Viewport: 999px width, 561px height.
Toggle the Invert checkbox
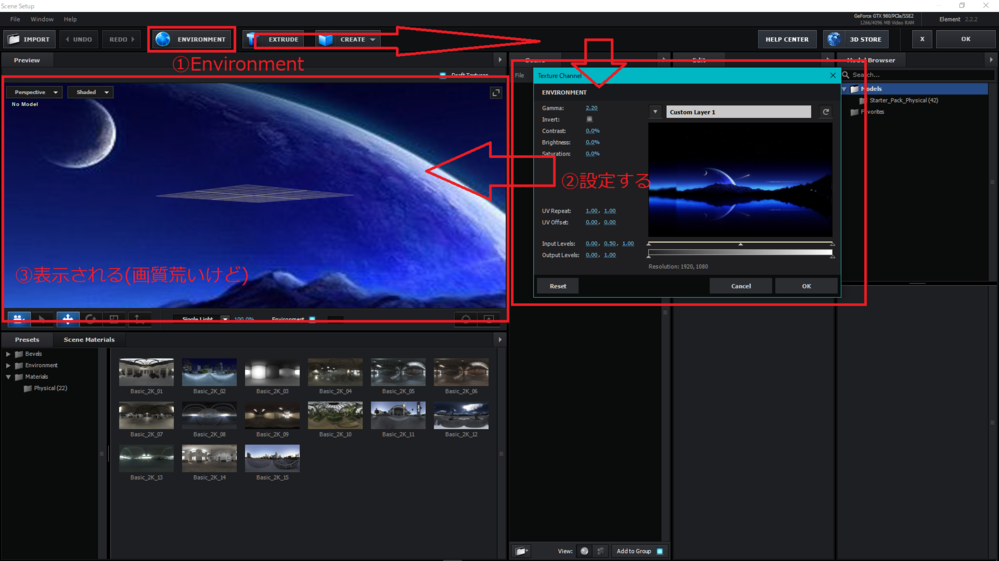589,119
